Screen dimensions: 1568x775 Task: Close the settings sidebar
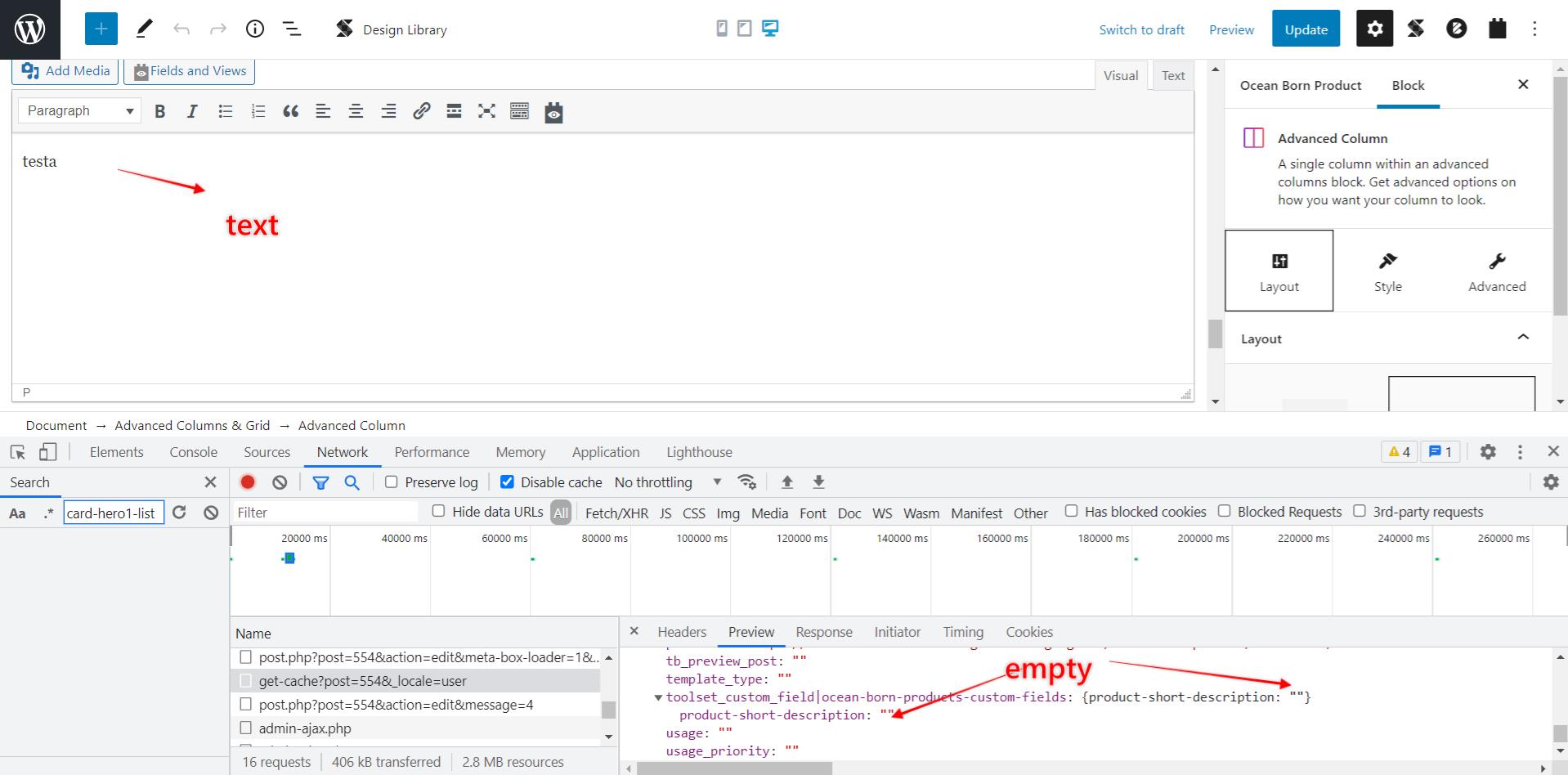point(1523,84)
